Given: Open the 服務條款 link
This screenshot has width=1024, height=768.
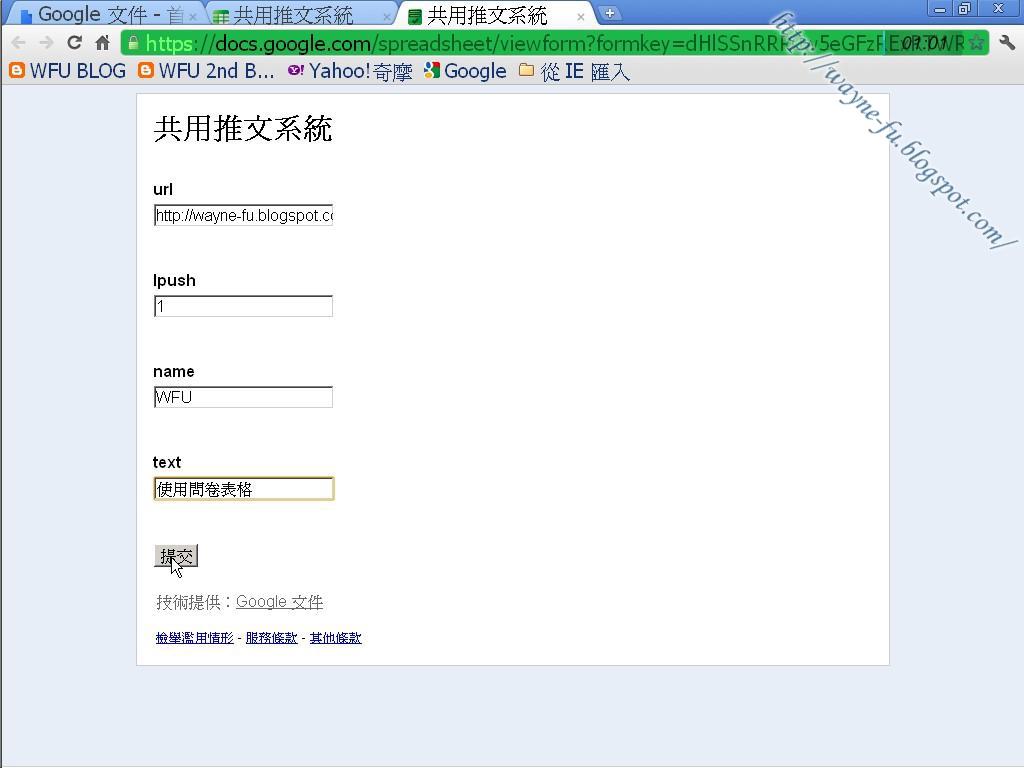Looking at the screenshot, I should click(272, 637).
